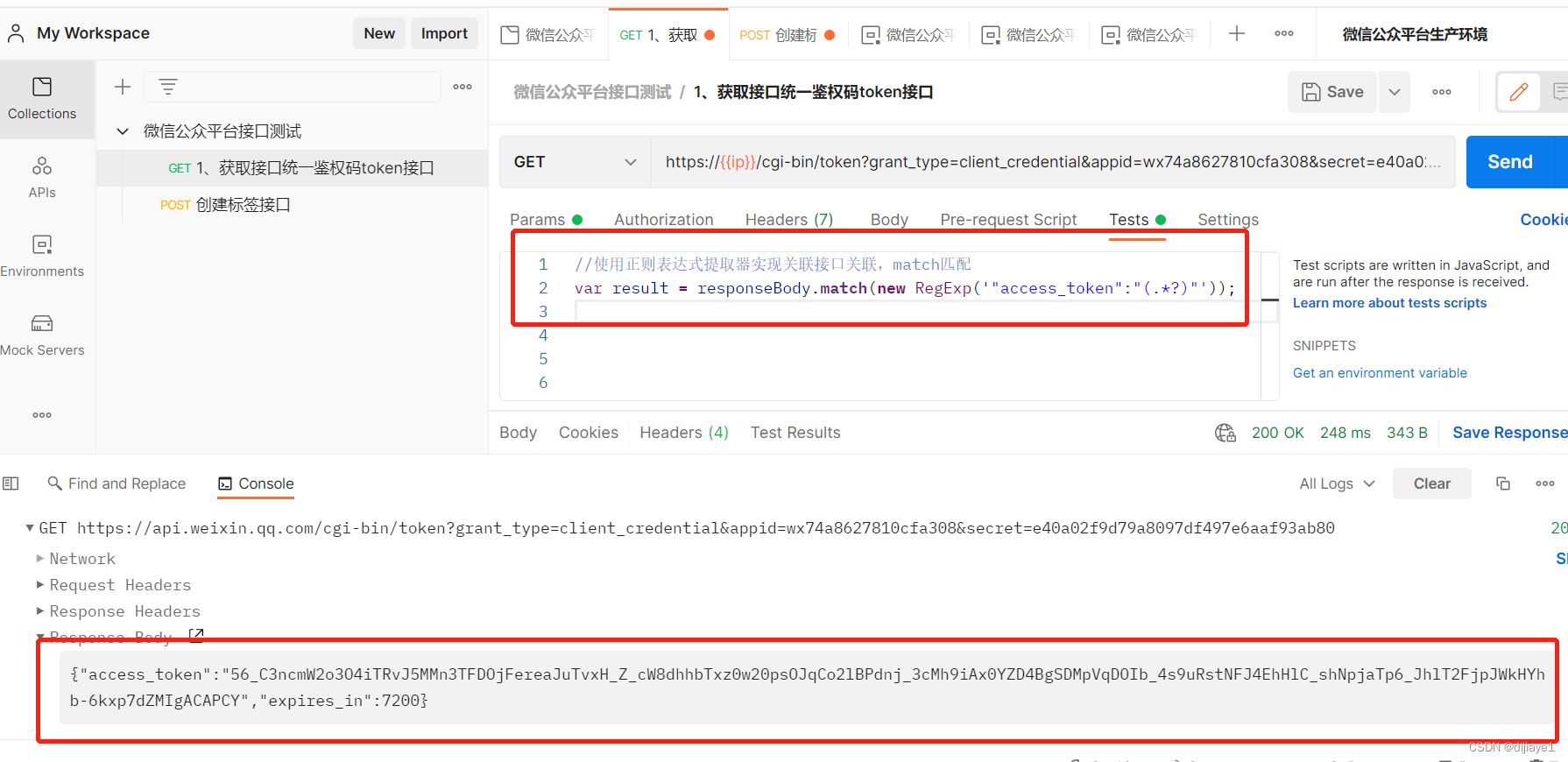Open the Collections sidebar panel
1568x762 pixels.
pos(42,99)
